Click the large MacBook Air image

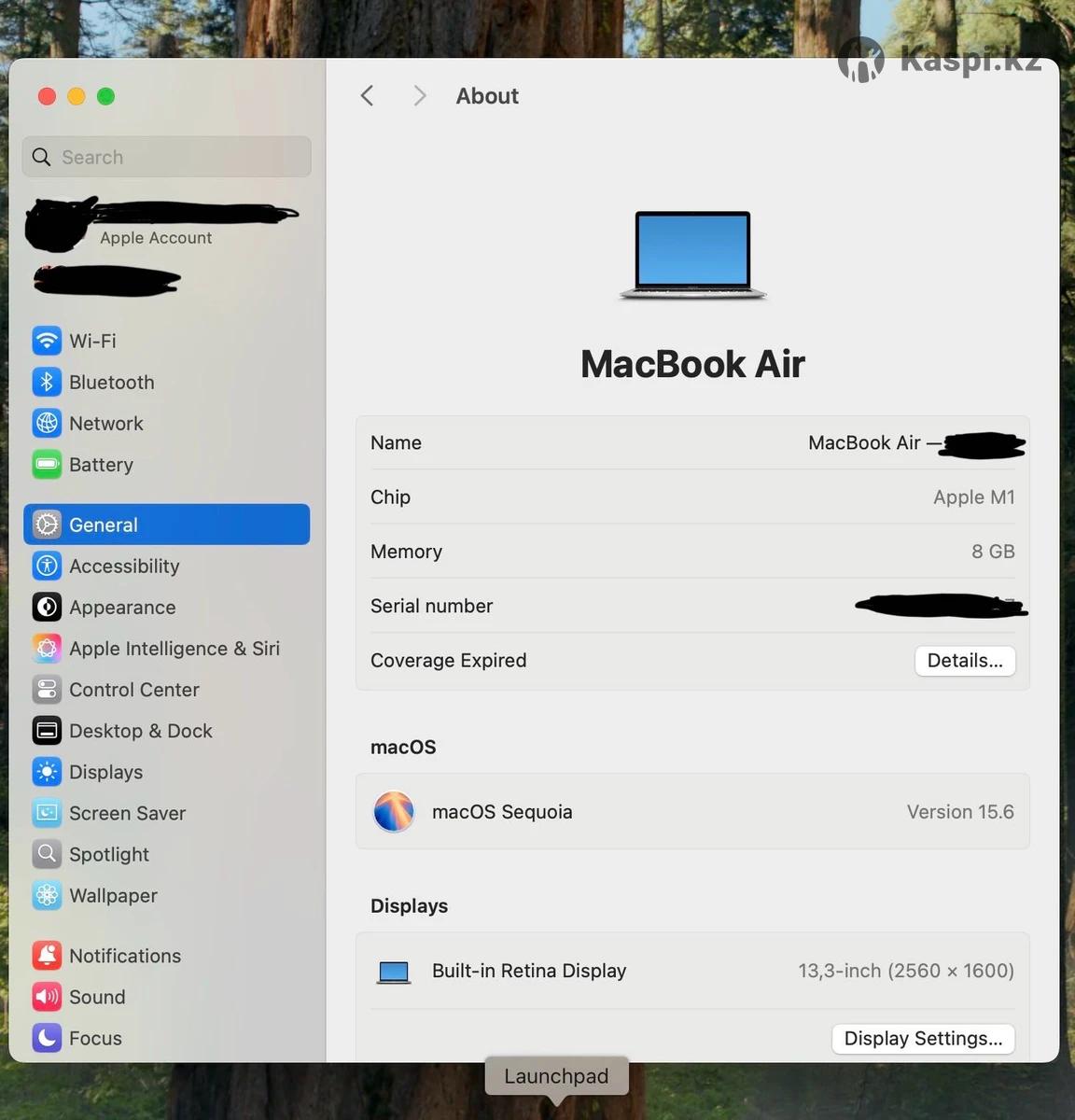(692, 255)
